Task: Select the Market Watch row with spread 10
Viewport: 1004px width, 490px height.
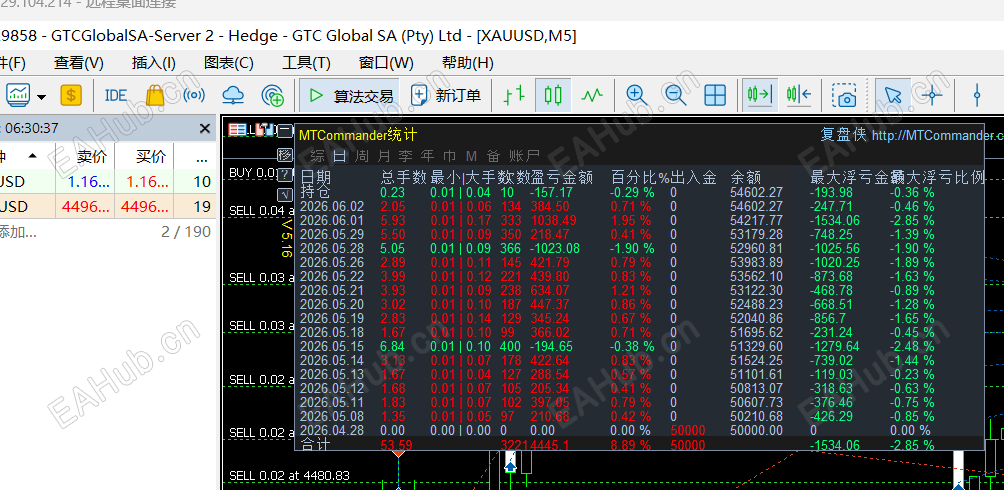Action: pyautogui.click(x=108, y=181)
